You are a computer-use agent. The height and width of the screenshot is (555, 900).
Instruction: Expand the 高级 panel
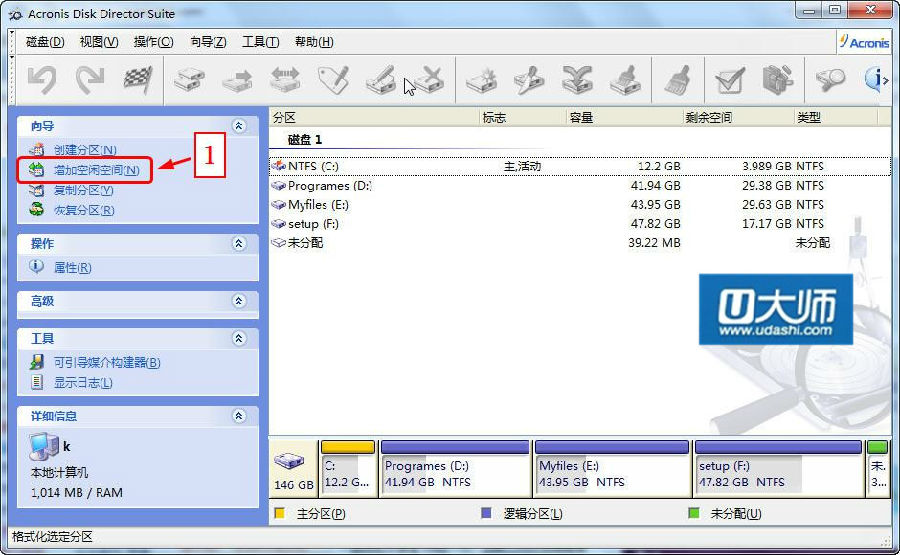point(238,301)
